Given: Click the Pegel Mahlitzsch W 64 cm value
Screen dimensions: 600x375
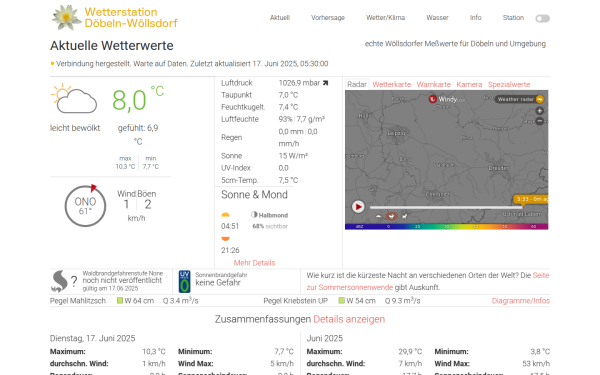Looking at the screenshot, I should 139,301.
